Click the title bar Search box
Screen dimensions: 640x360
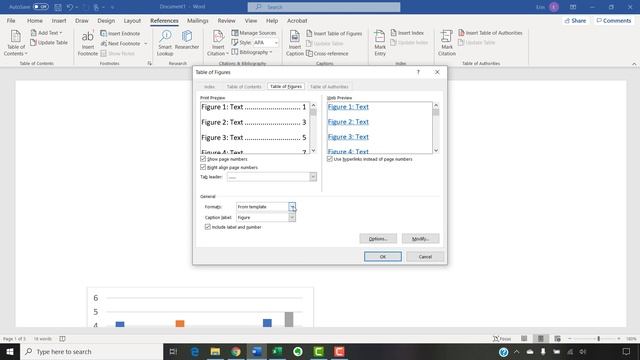click(324, 7)
